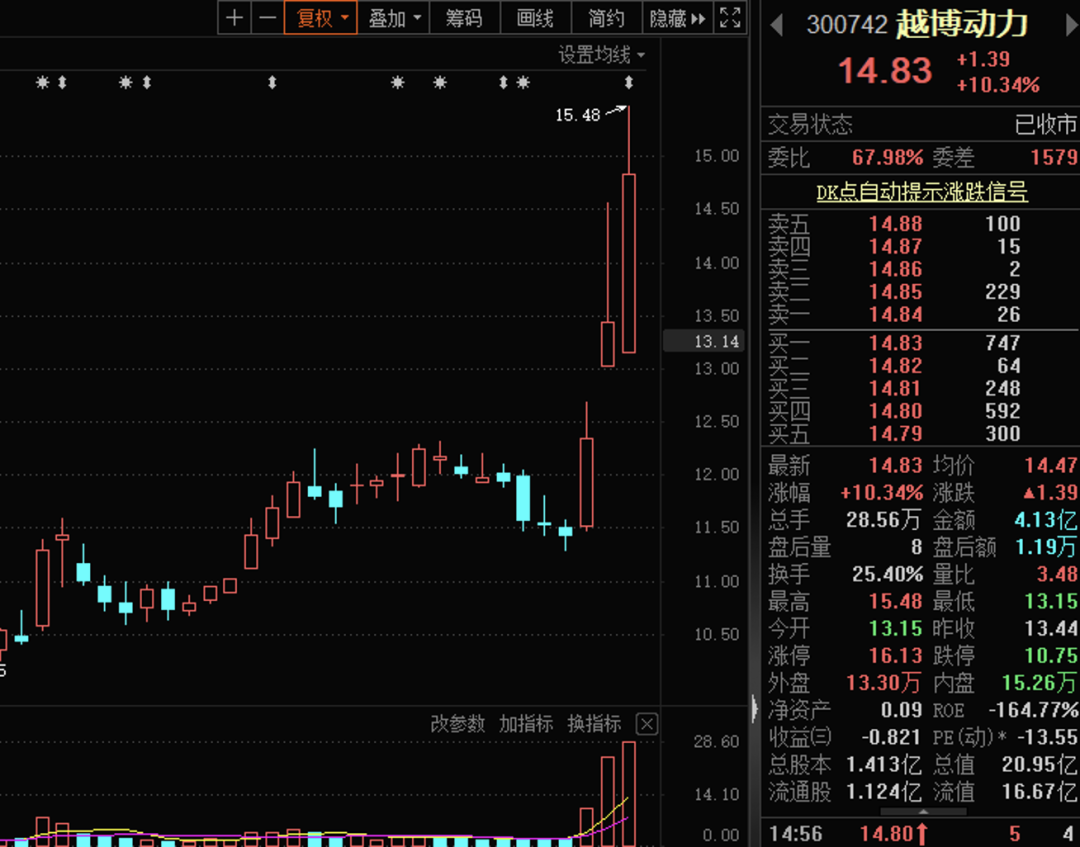1080x847 pixels.
Task: Open the 叠加 overlay dropdown
Action: (x=394, y=18)
